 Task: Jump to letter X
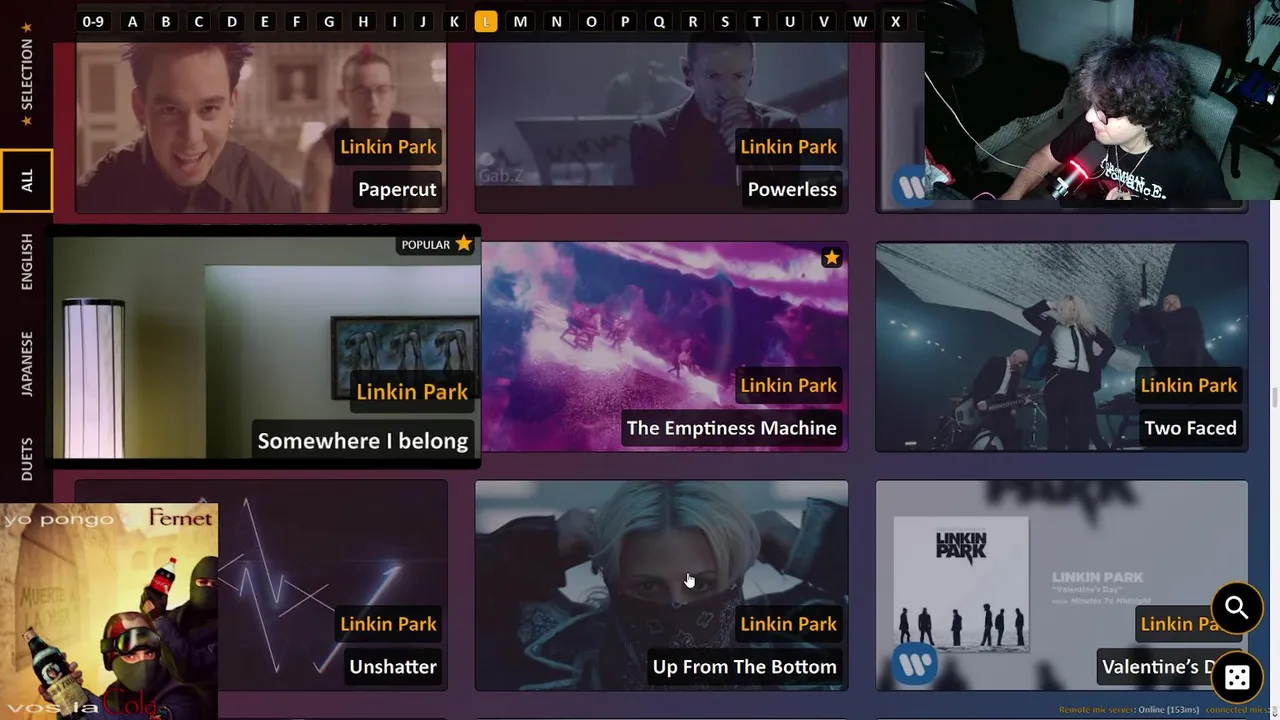coord(895,21)
